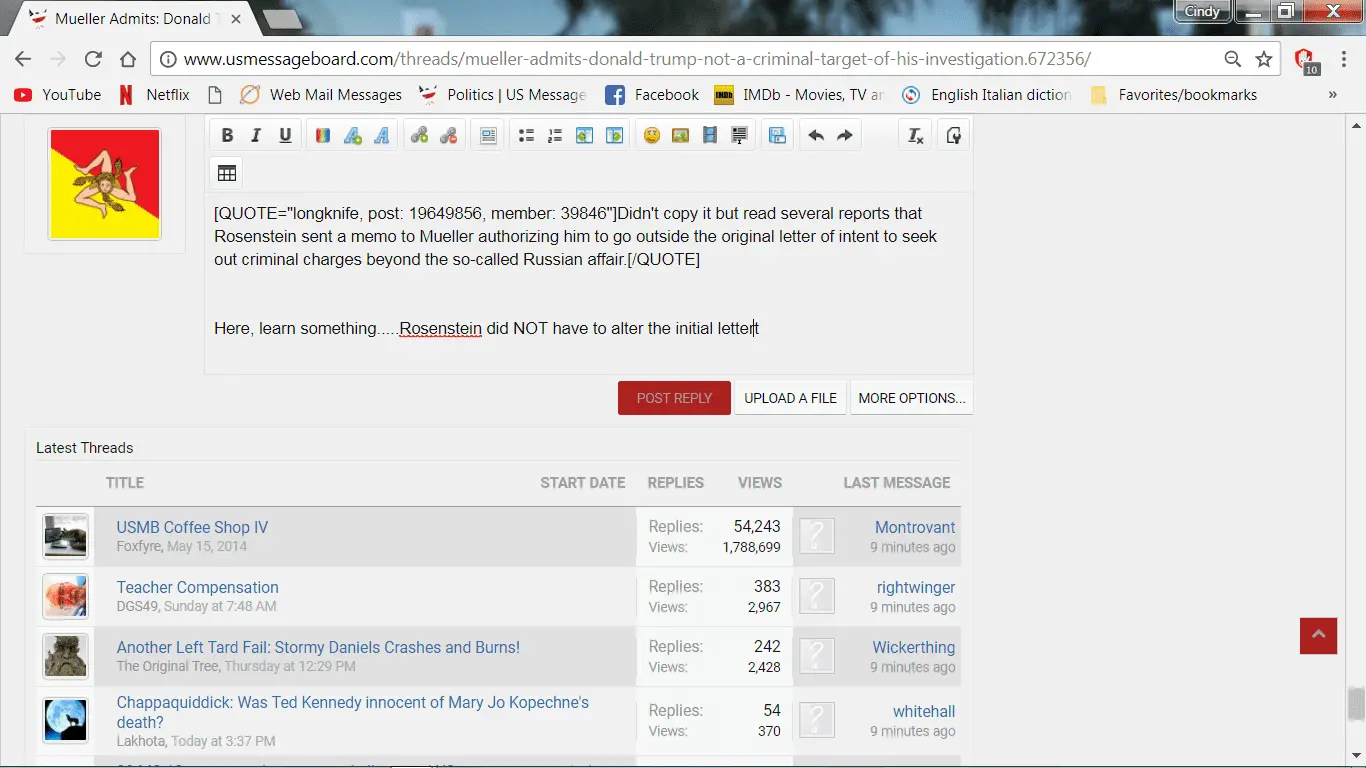Open the font size dropdown
Viewport: 1366px width, 768px height.
click(352, 136)
